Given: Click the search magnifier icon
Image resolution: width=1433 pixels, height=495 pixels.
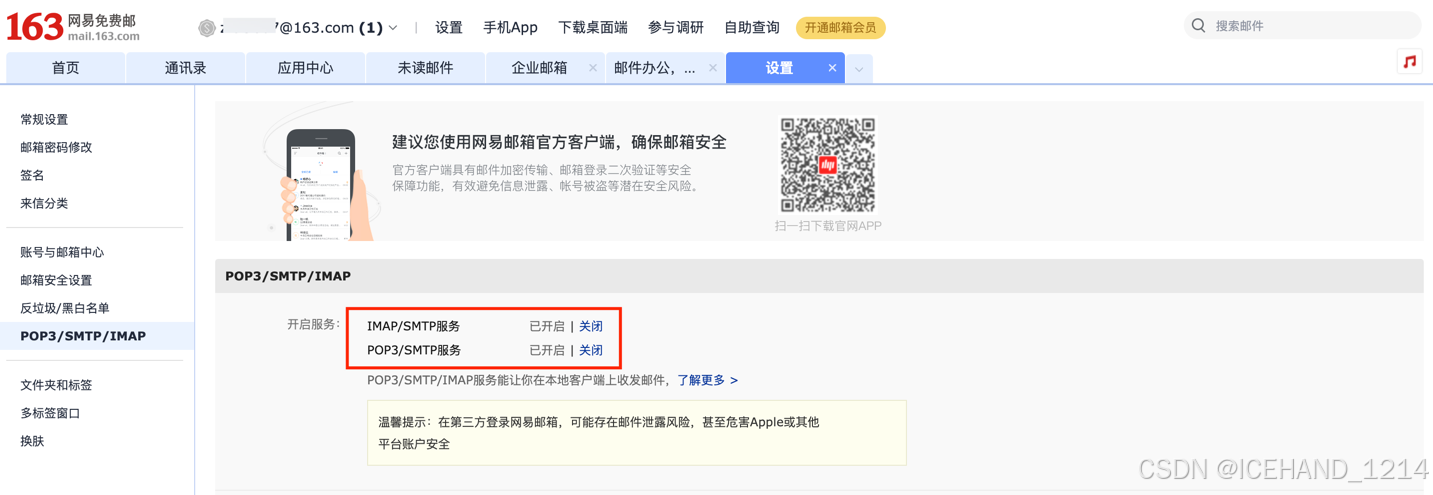Looking at the screenshot, I should click(1198, 26).
